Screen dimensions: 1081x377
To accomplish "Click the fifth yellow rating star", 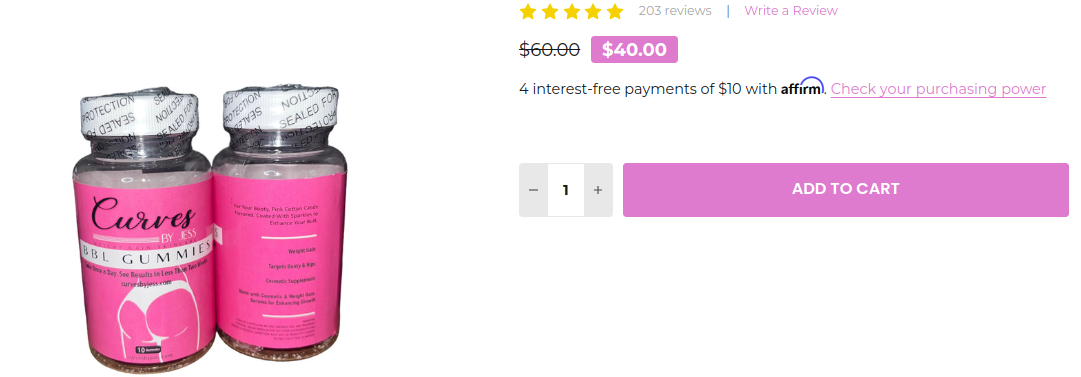I will 615,11.
